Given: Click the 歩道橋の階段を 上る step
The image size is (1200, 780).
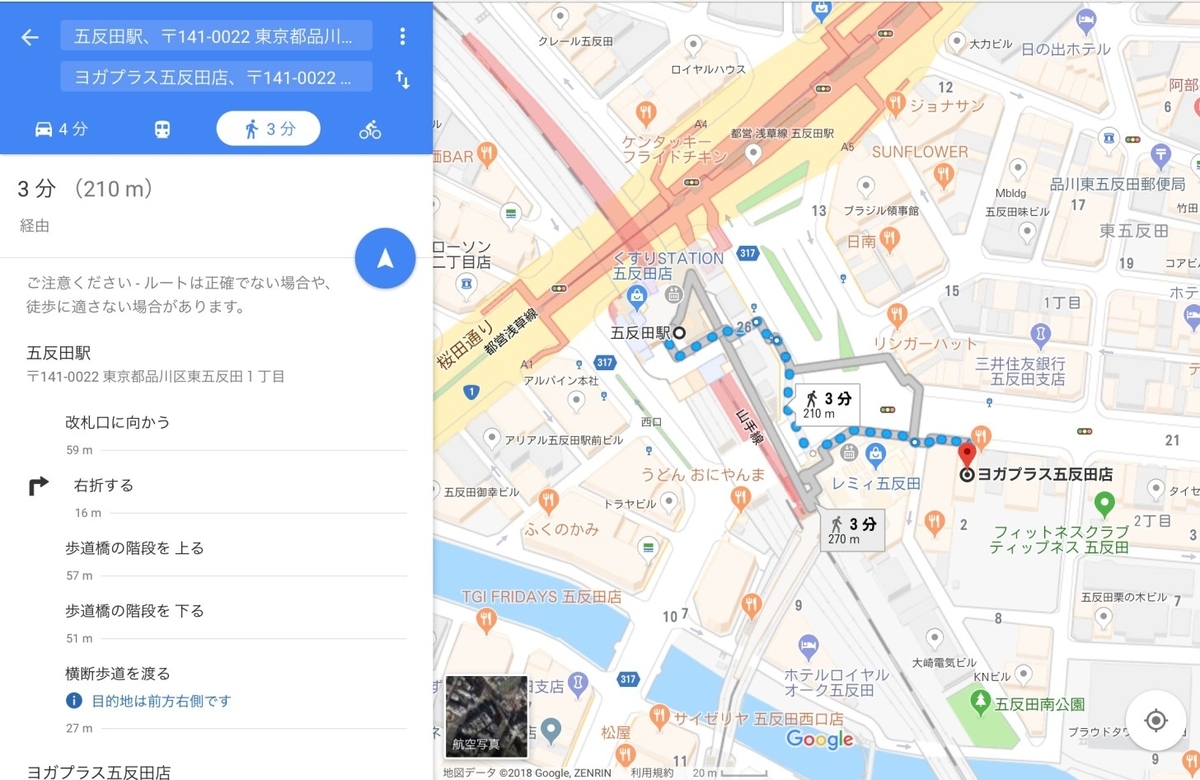Looking at the screenshot, I should coord(135,548).
